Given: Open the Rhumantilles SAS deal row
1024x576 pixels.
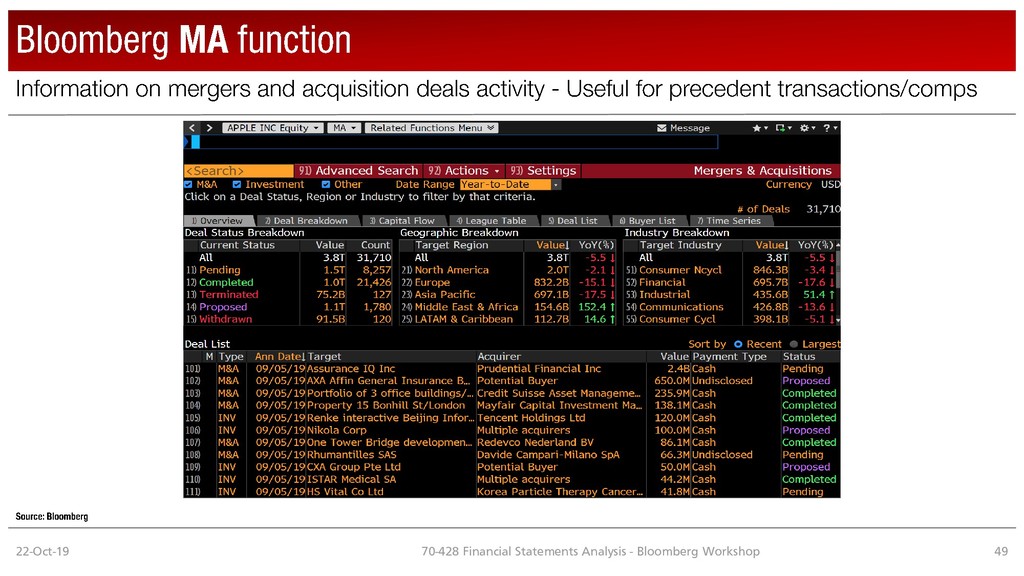Looking at the screenshot, I should [x=512, y=455].
